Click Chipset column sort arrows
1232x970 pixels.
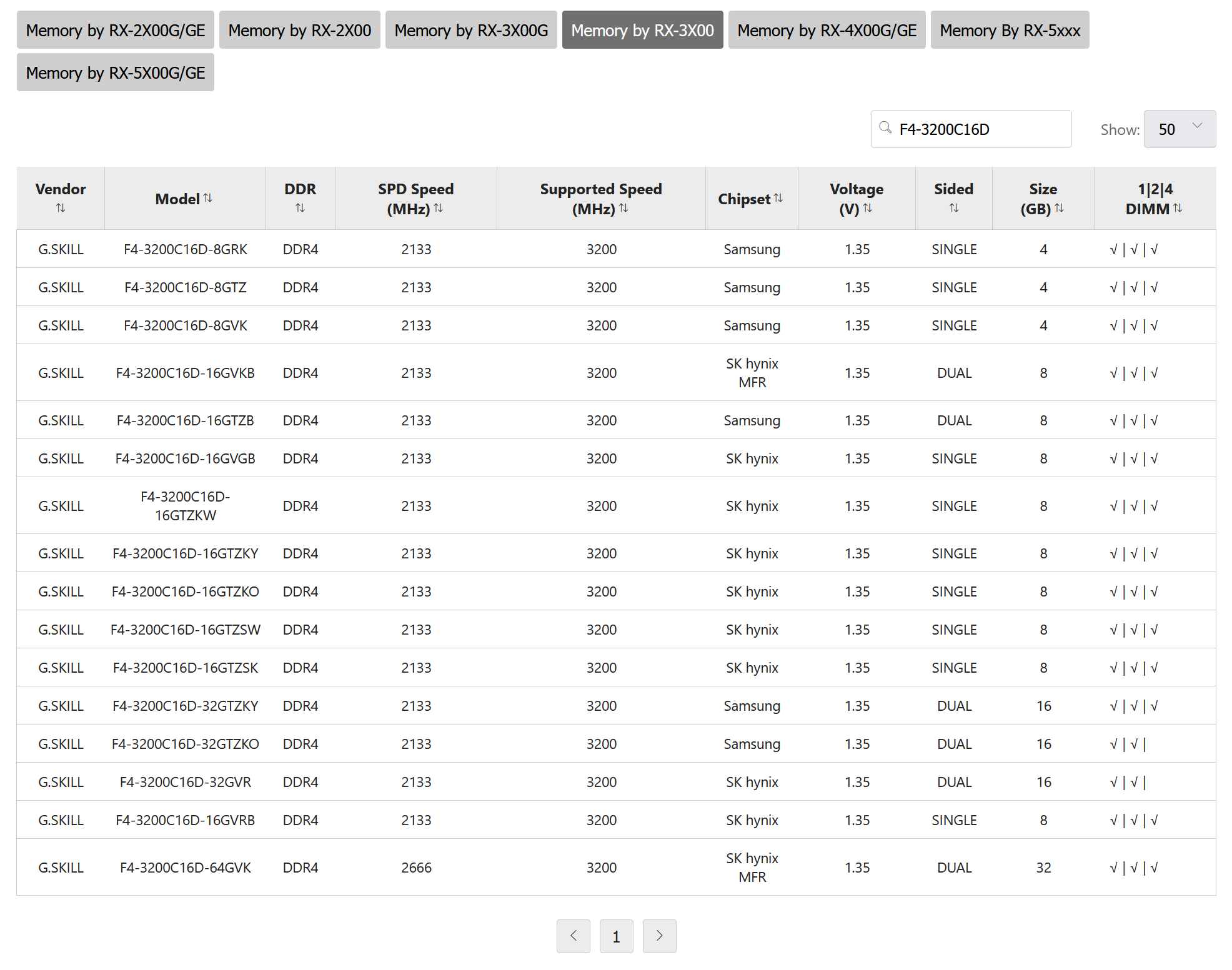pyautogui.click(x=778, y=198)
